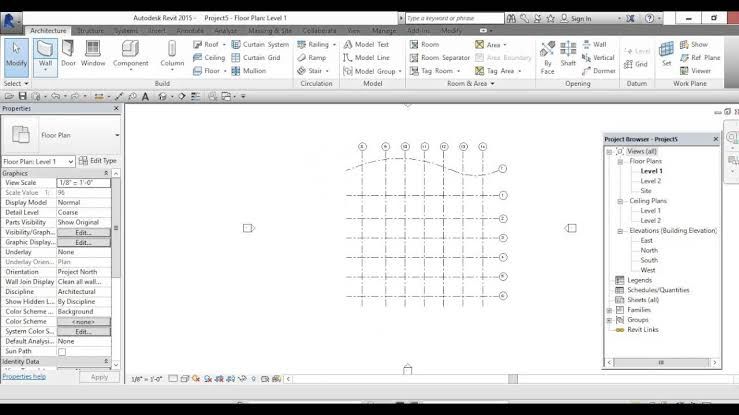Switch to the Annotate ribbon tab
The width and height of the screenshot is (739, 415).
click(x=190, y=31)
